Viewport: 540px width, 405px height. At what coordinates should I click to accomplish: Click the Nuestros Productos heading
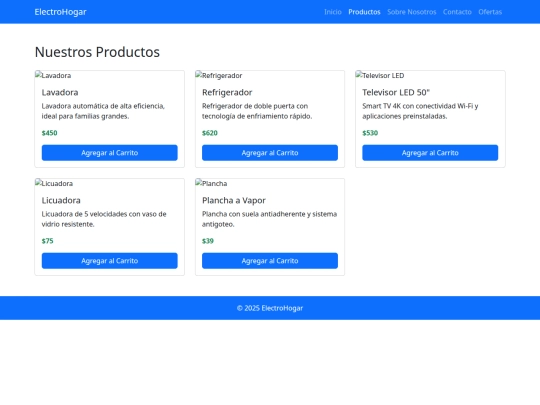97,52
